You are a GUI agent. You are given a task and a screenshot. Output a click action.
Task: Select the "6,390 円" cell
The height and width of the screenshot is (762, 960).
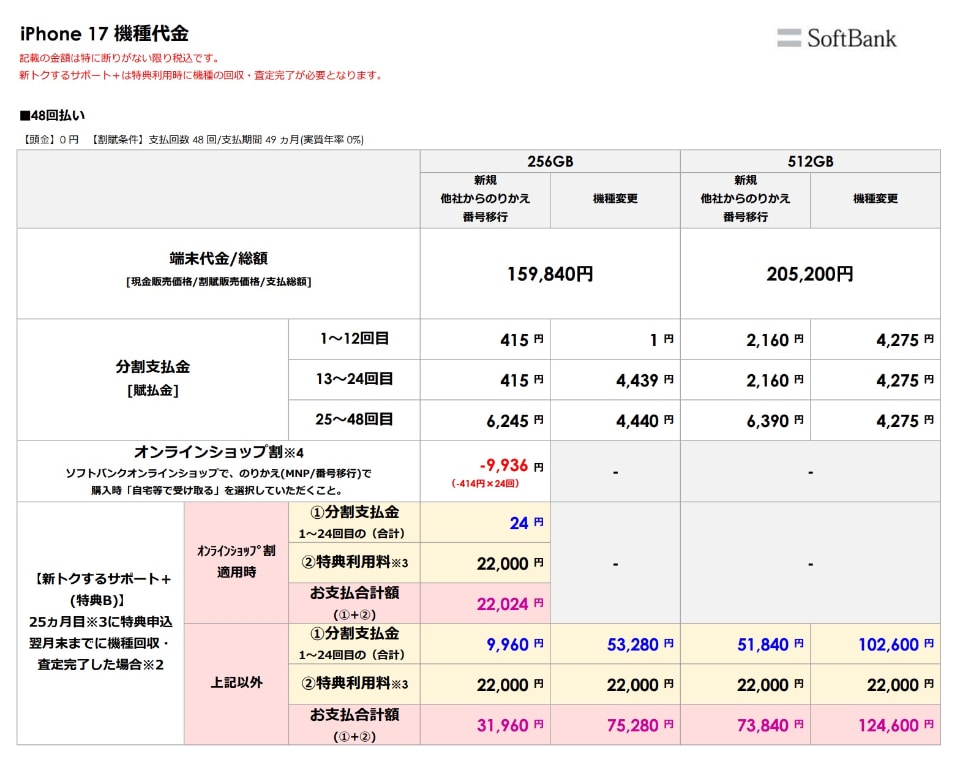point(774,420)
